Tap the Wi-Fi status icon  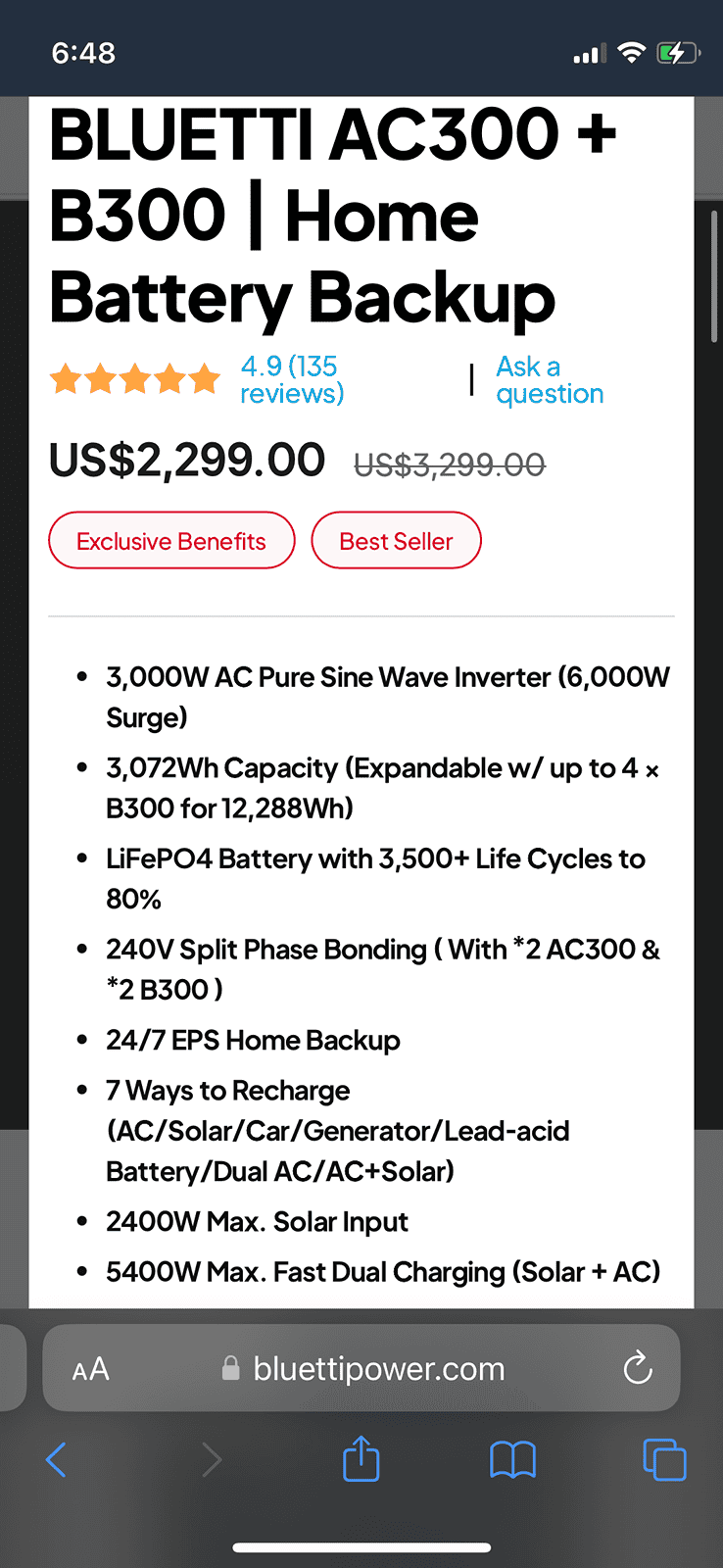(632, 53)
